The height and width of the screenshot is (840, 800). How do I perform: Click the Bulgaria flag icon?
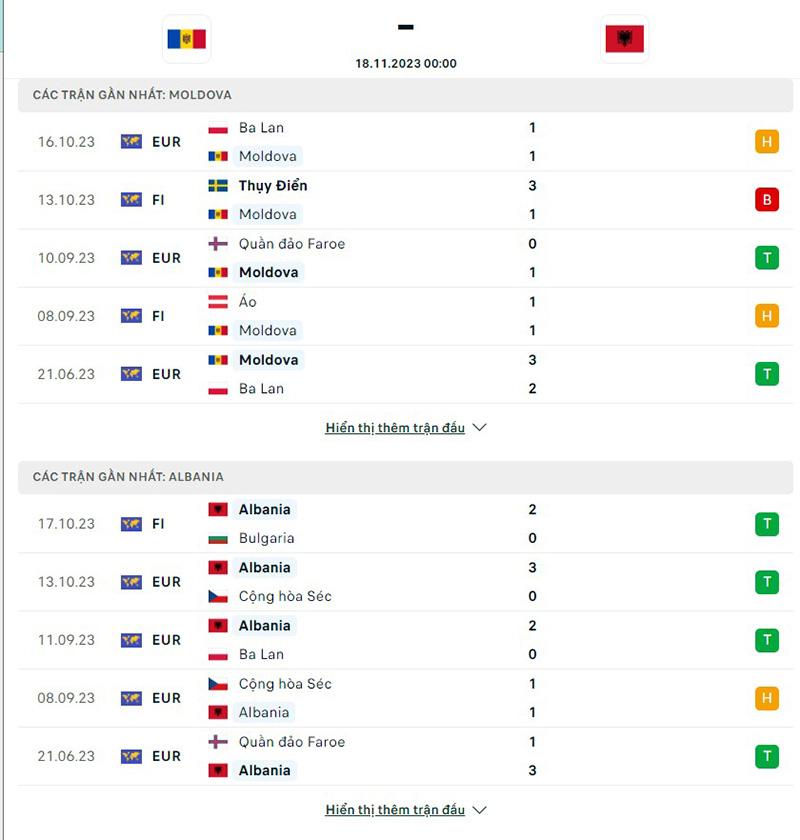click(218, 538)
